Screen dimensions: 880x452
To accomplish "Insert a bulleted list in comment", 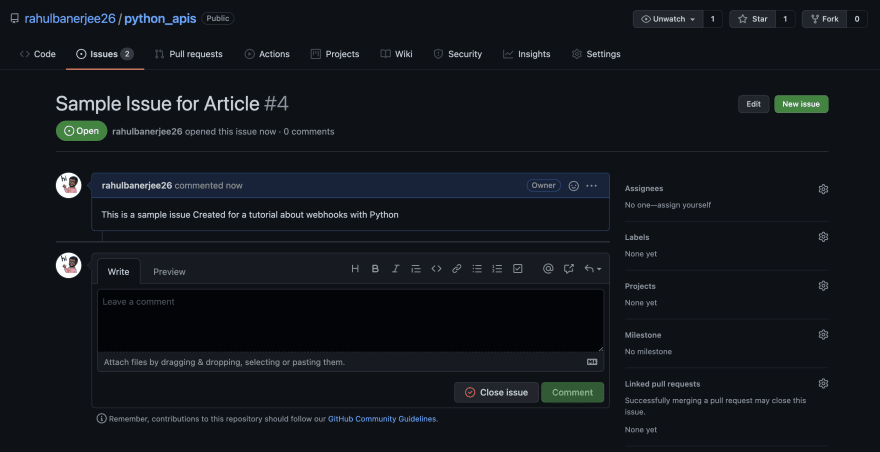I will point(477,269).
